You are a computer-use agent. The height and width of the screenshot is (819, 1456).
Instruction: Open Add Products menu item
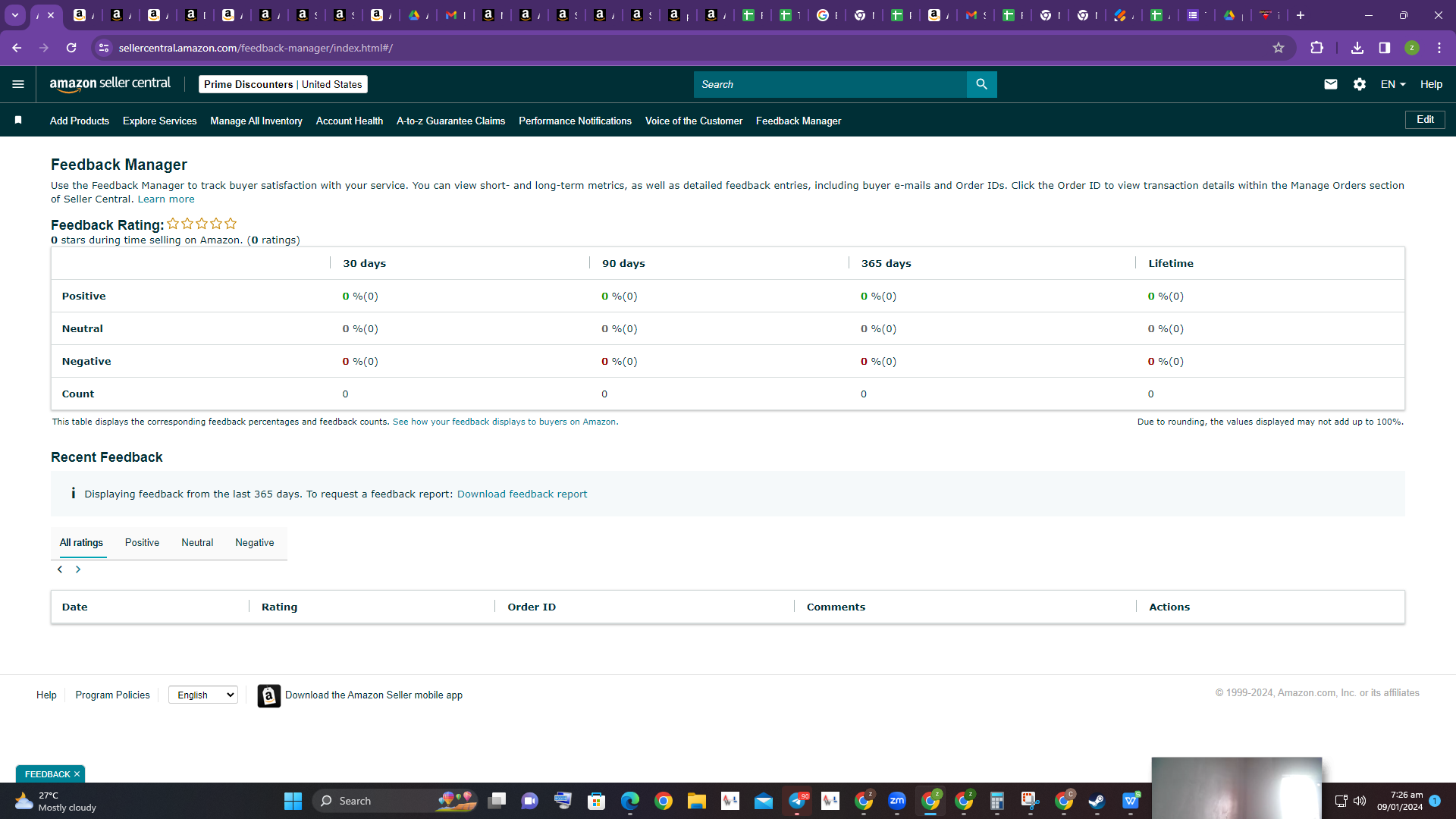click(x=80, y=121)
